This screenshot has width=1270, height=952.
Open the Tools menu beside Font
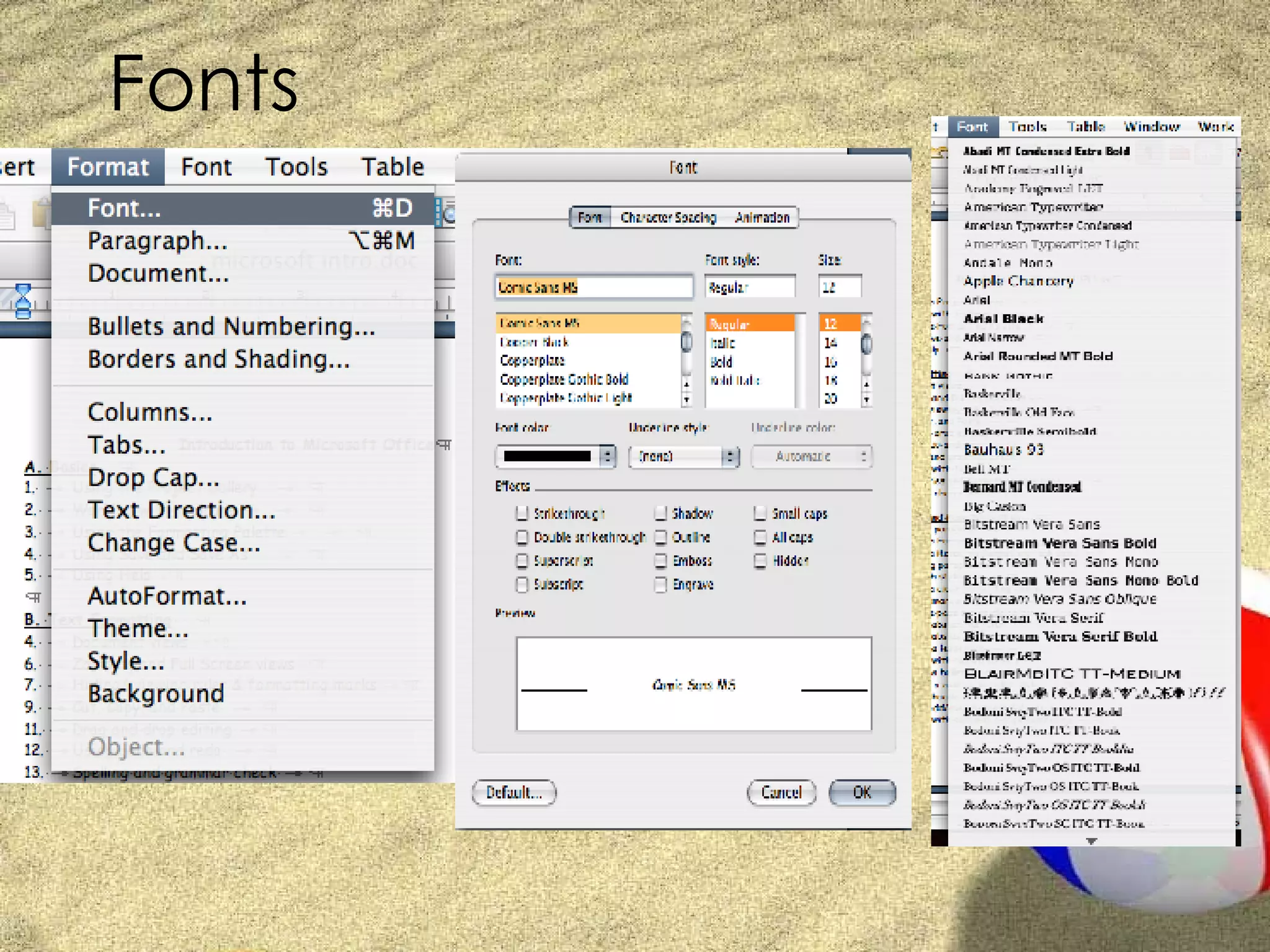click(296, 167)
